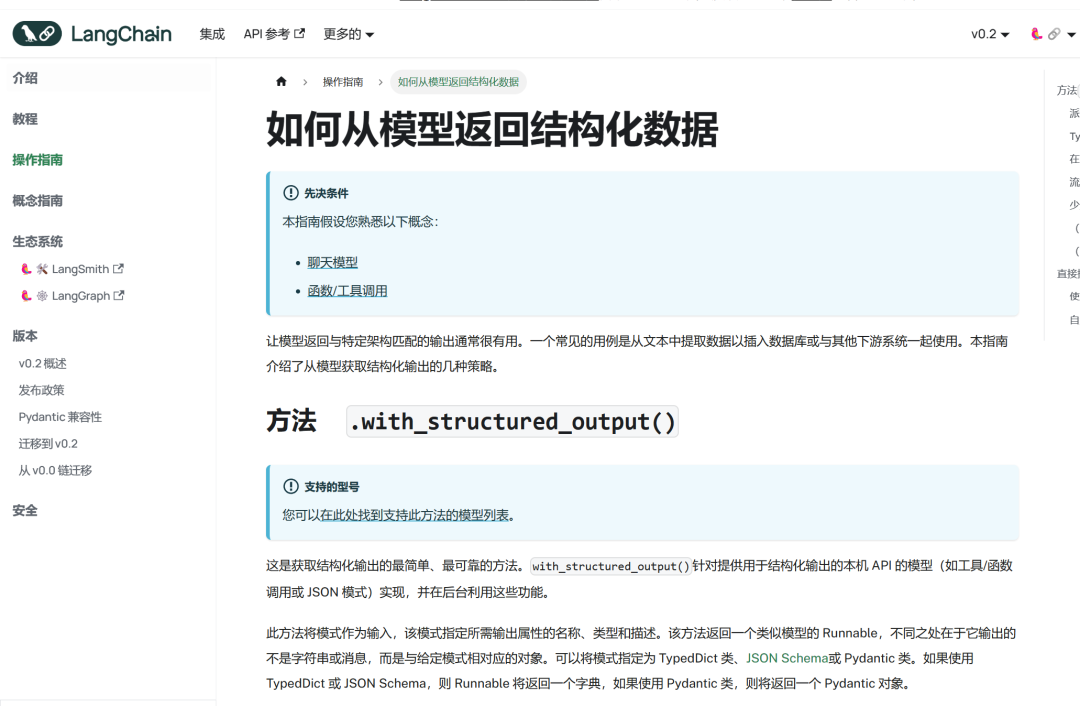Click the parrot icon before LangGraph
Image resolution: width=1080 pixels, height=706 pixels.
click(27, 296)
